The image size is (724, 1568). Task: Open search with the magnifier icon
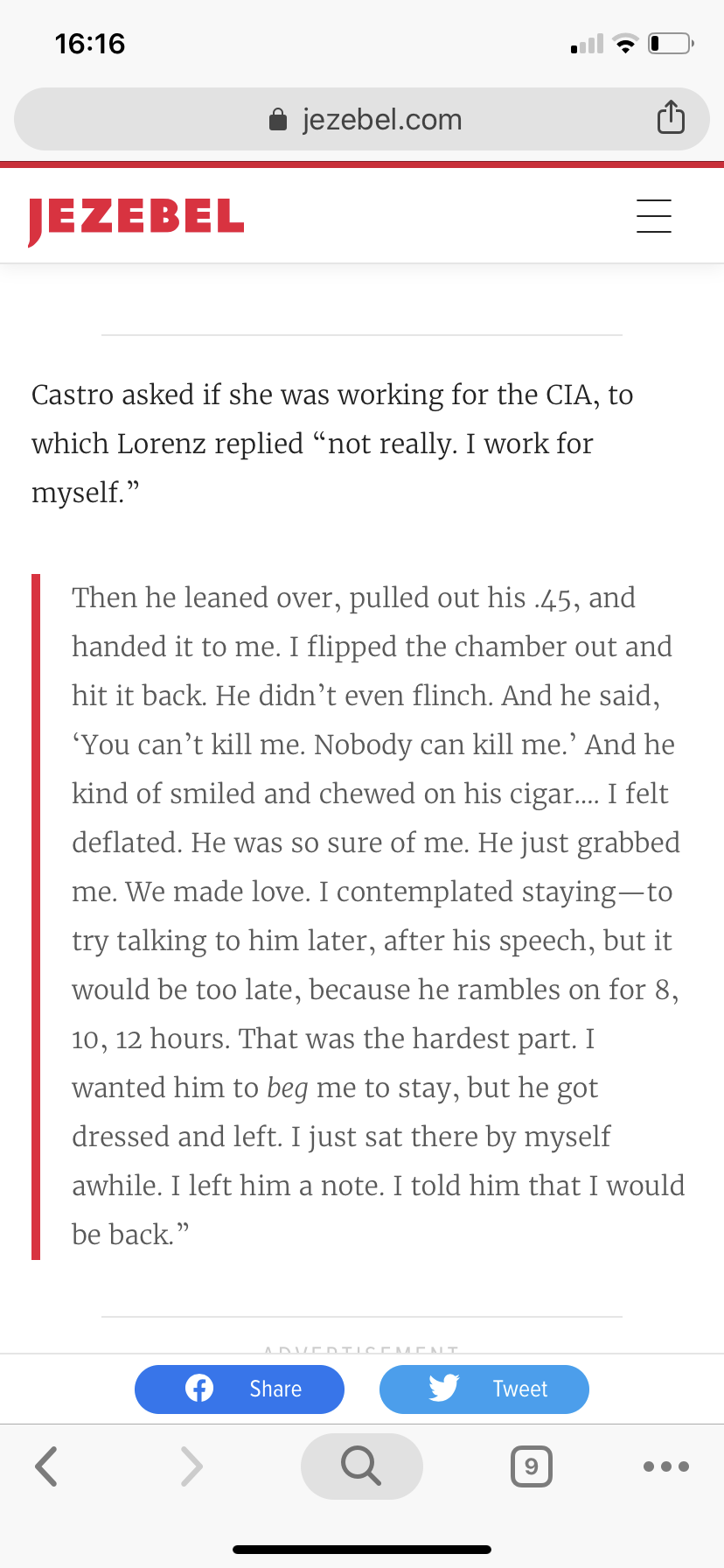click(x=361, y=1466)
